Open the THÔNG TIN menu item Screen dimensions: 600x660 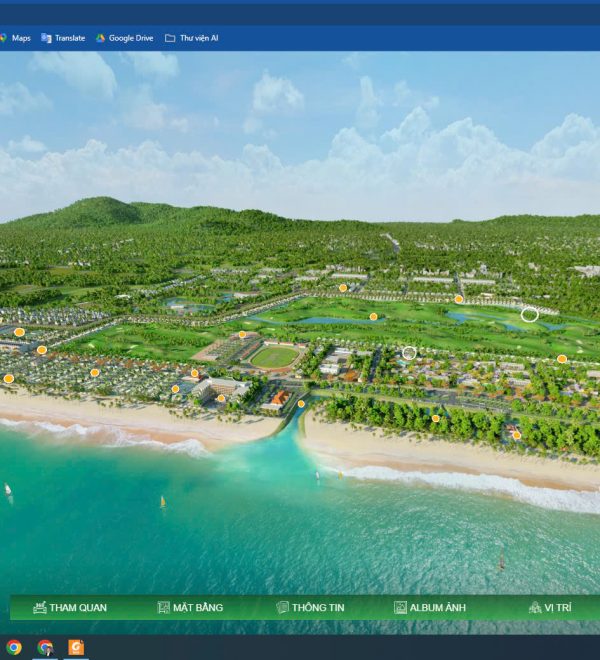[x=310, y=607]
